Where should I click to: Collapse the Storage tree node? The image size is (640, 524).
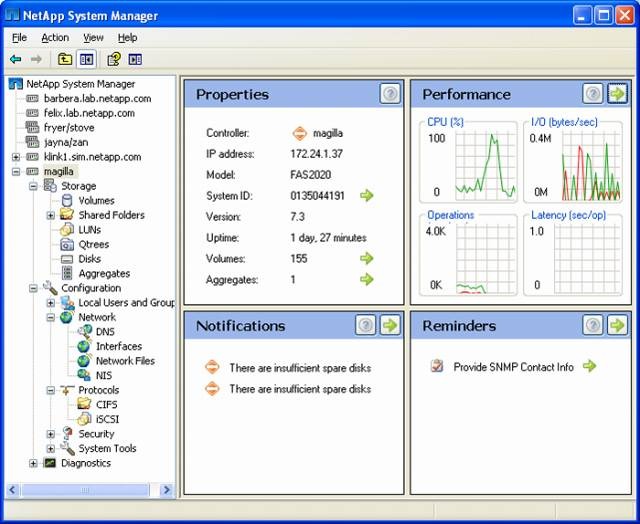(x=33, y=186)
